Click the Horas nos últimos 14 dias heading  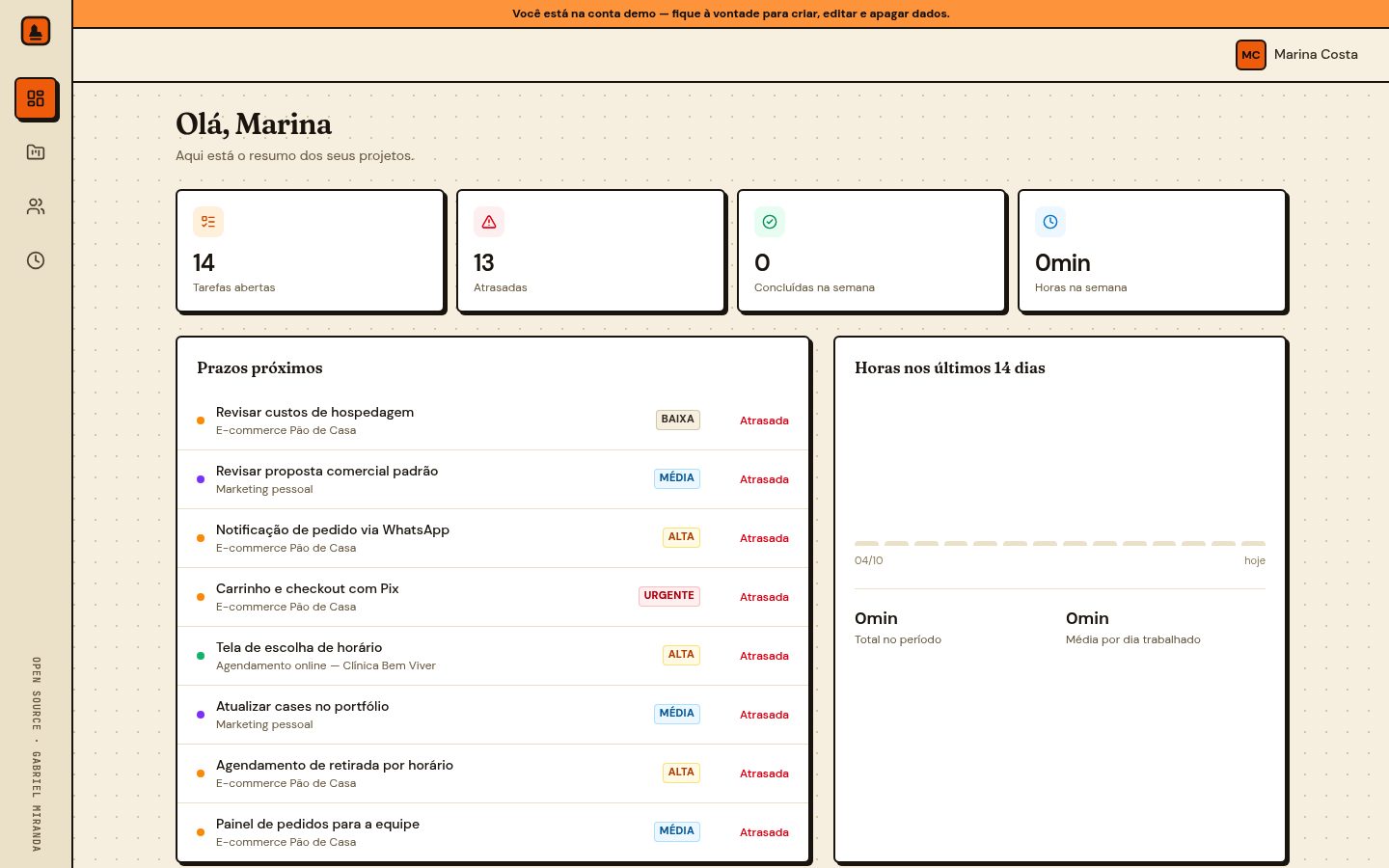[x=950, y=367]
